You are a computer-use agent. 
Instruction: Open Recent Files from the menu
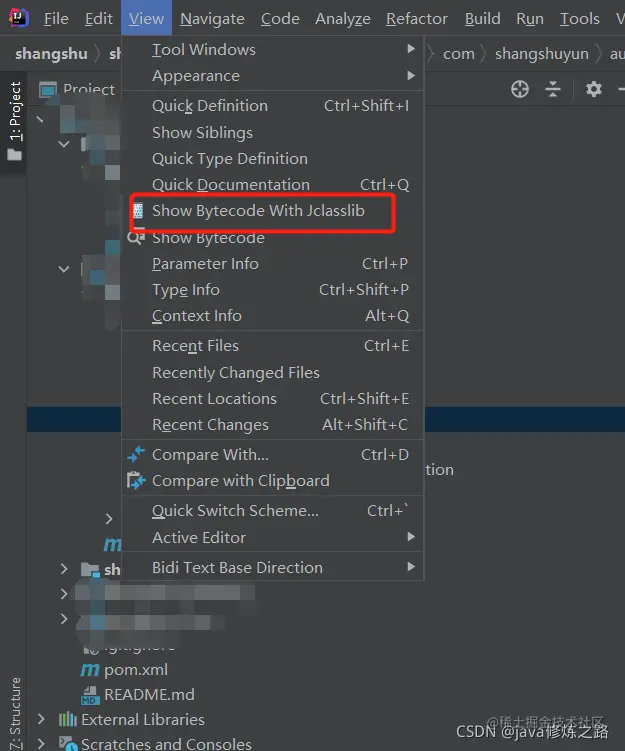[273, 345]
